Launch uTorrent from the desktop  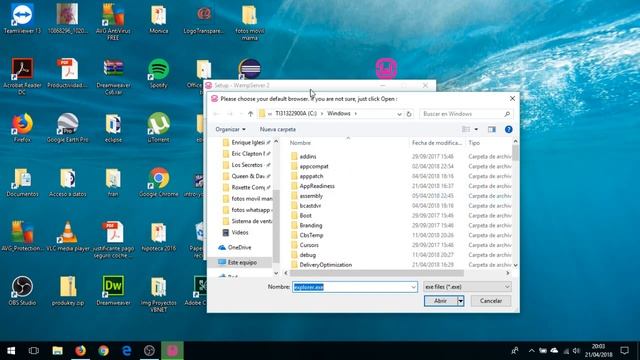(x=158, y=127)
